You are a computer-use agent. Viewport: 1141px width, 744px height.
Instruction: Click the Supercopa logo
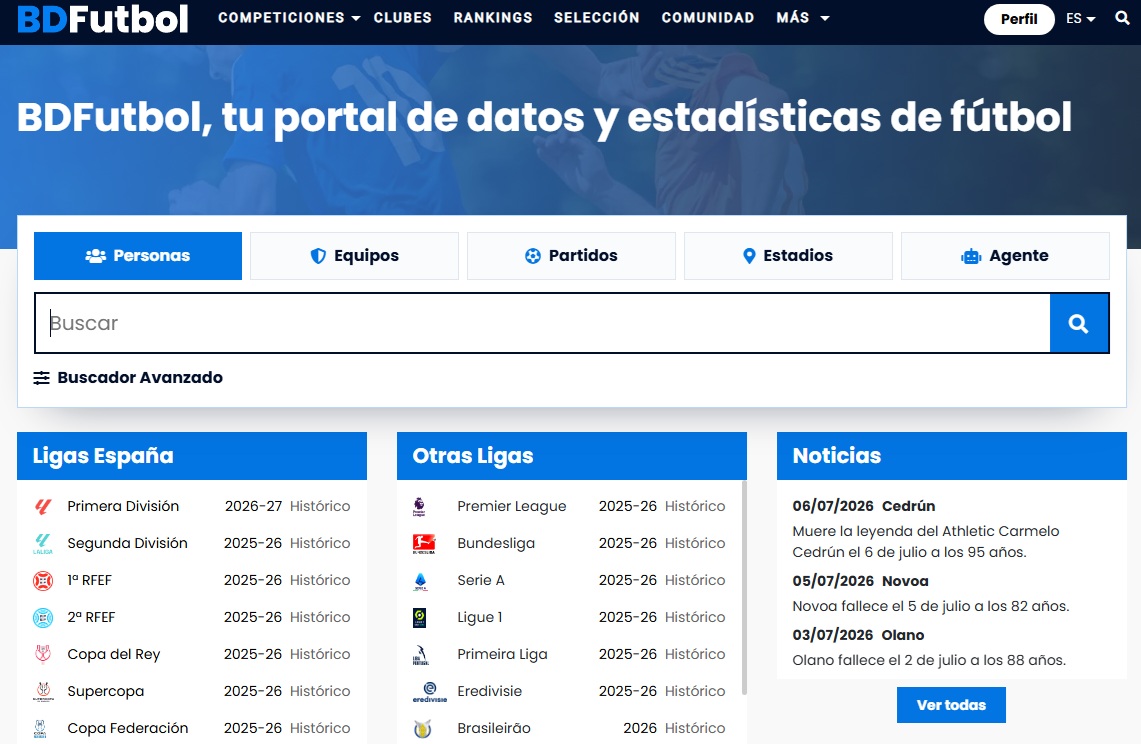tap(43, 692)
